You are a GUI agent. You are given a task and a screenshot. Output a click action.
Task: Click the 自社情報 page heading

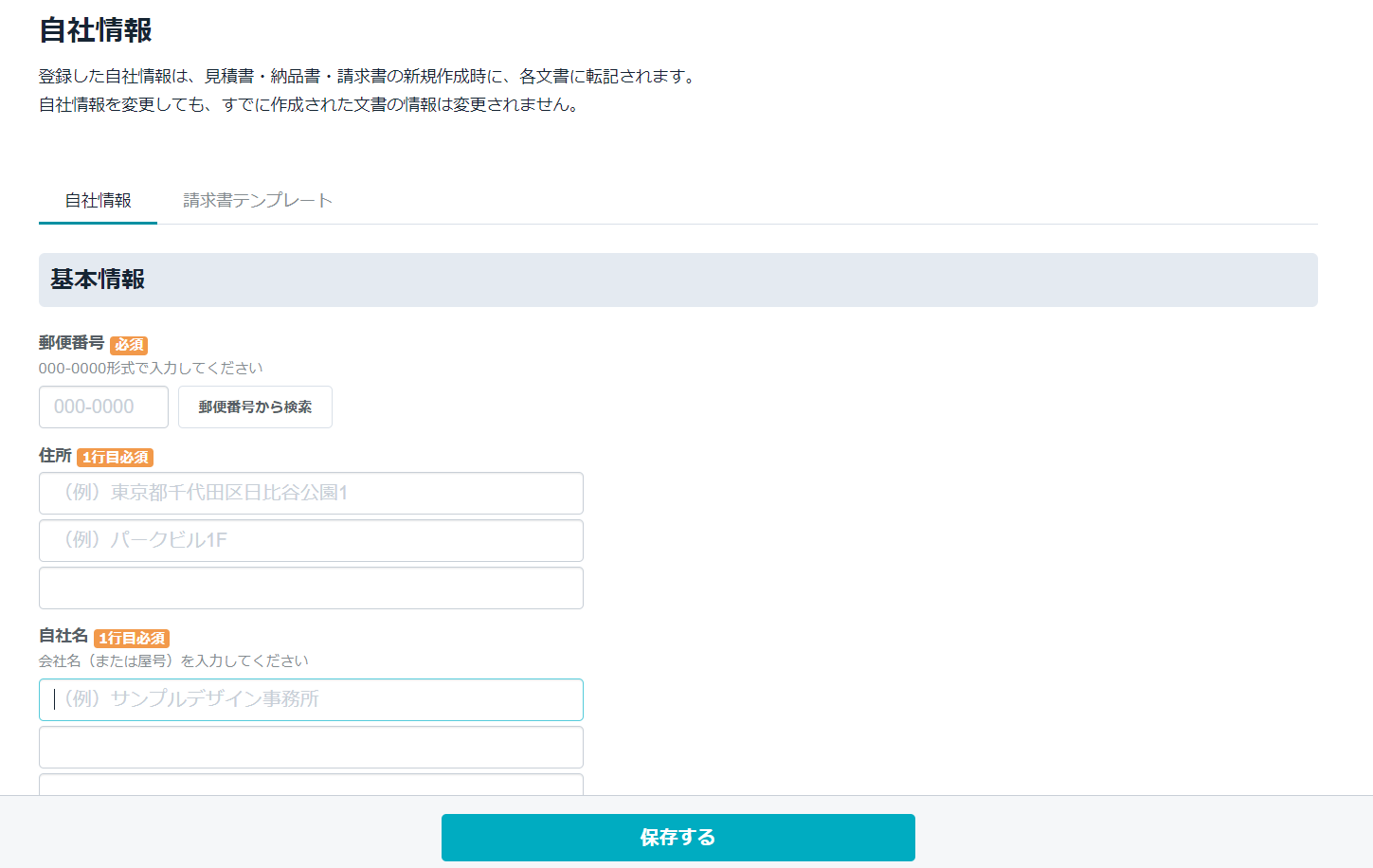pyautogui.click(x=96, y=30)
